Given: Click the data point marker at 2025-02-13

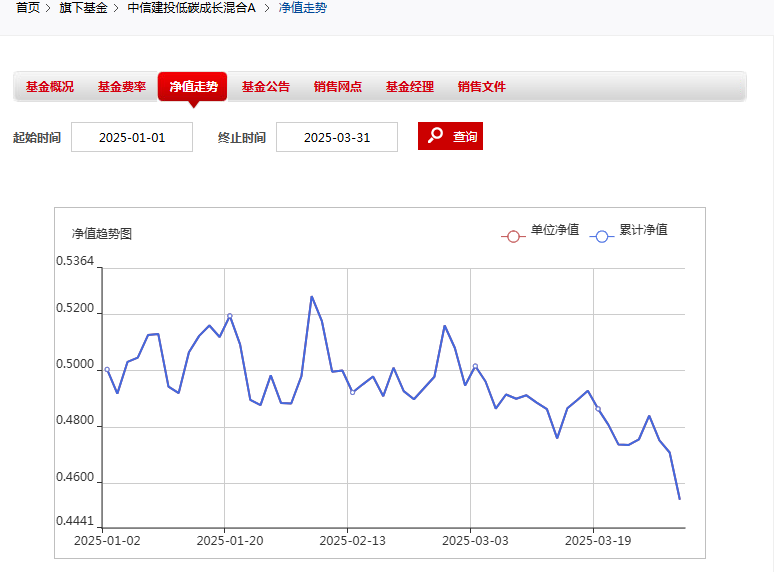Looking at the screenshot, I should click(352, 392).
